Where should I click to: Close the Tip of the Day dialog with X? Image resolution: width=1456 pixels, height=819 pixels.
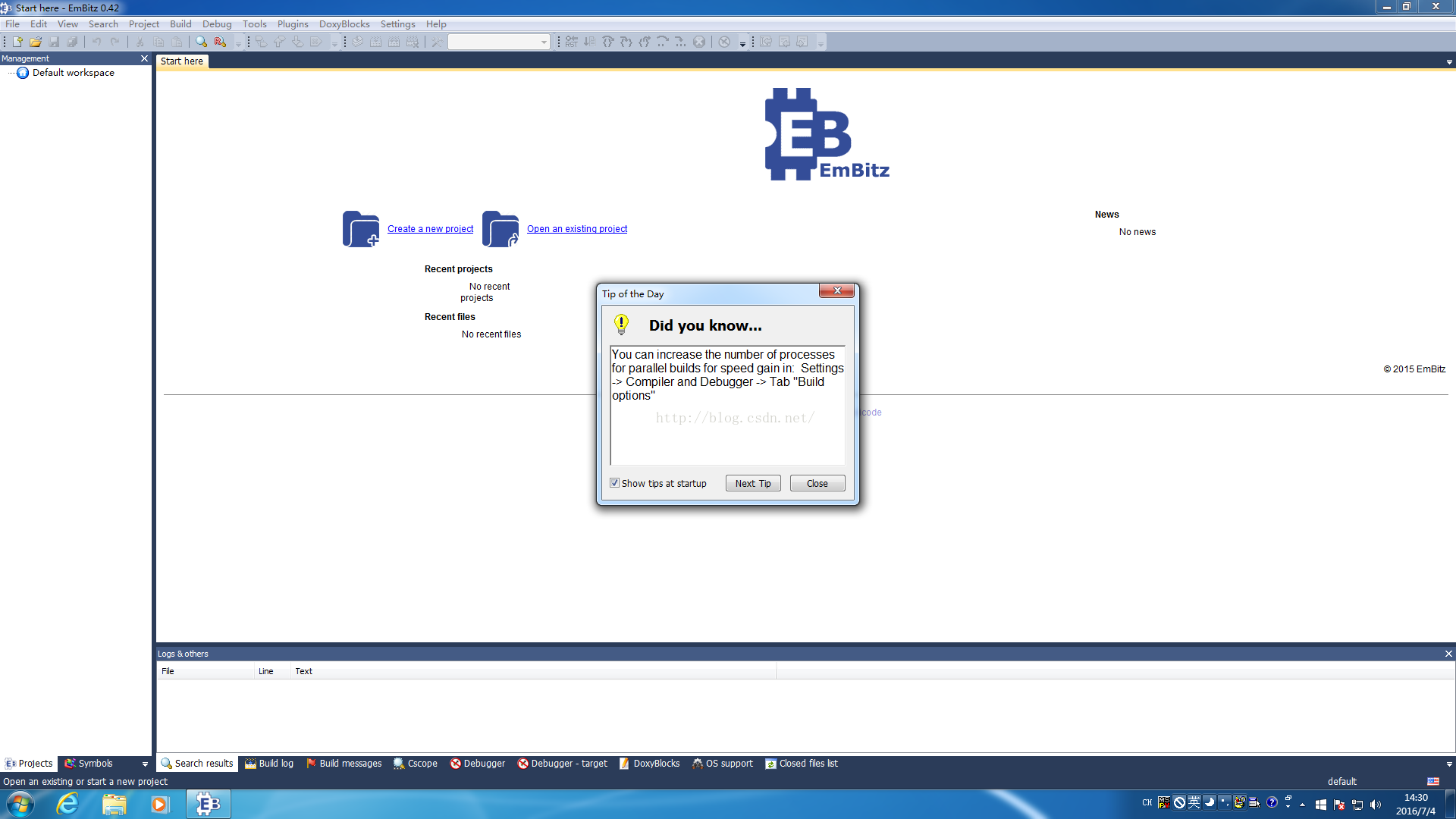(x=837, y=290)
